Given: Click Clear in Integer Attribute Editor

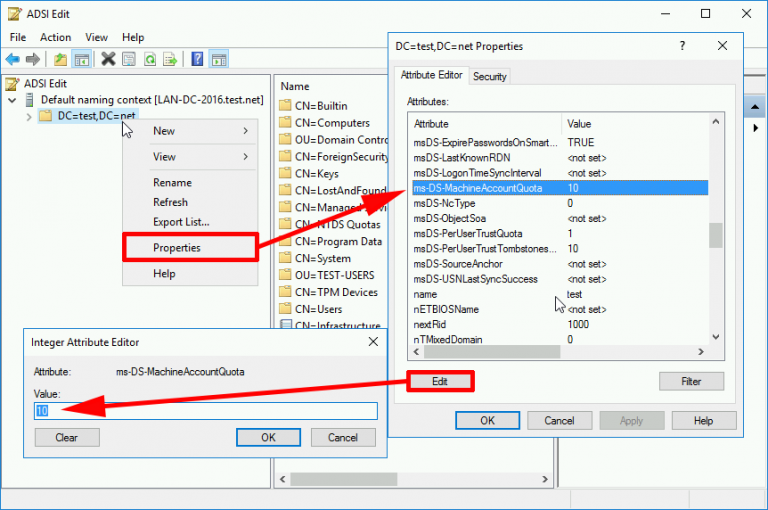Looking at the screenshot, I should (67, 437).
